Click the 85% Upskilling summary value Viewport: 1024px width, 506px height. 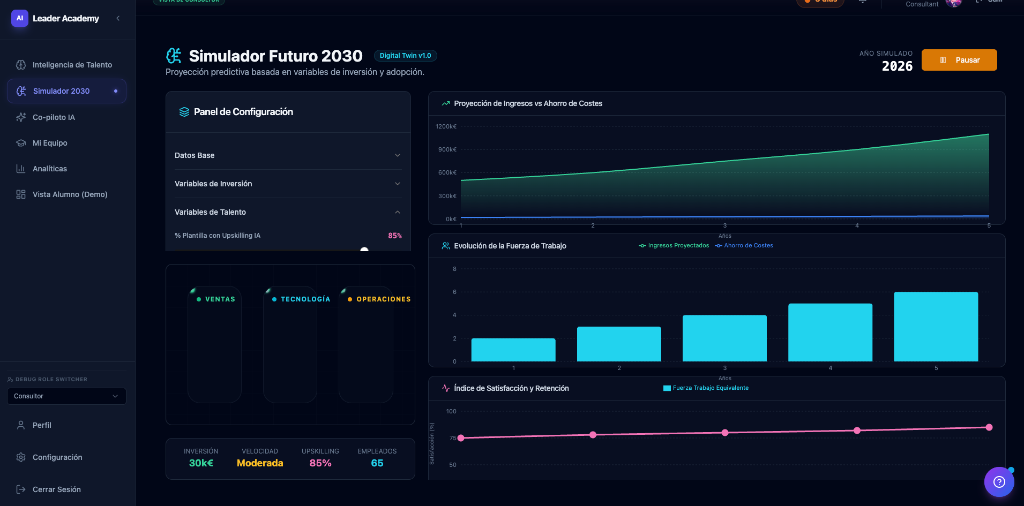pyautogui.click(x=320, y=463)
